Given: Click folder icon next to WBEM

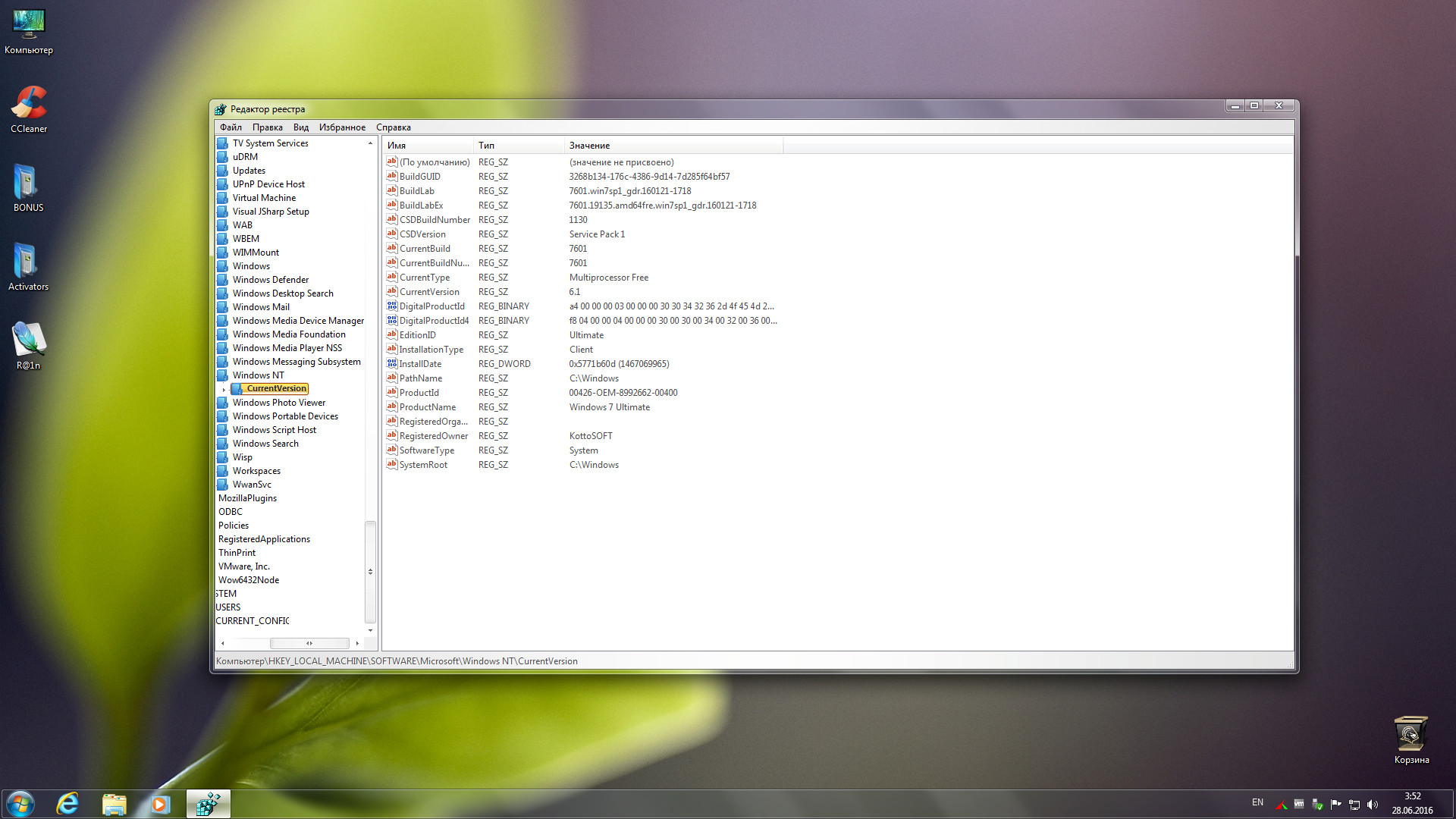Looking at the screenshot, I should pos(222,239).
